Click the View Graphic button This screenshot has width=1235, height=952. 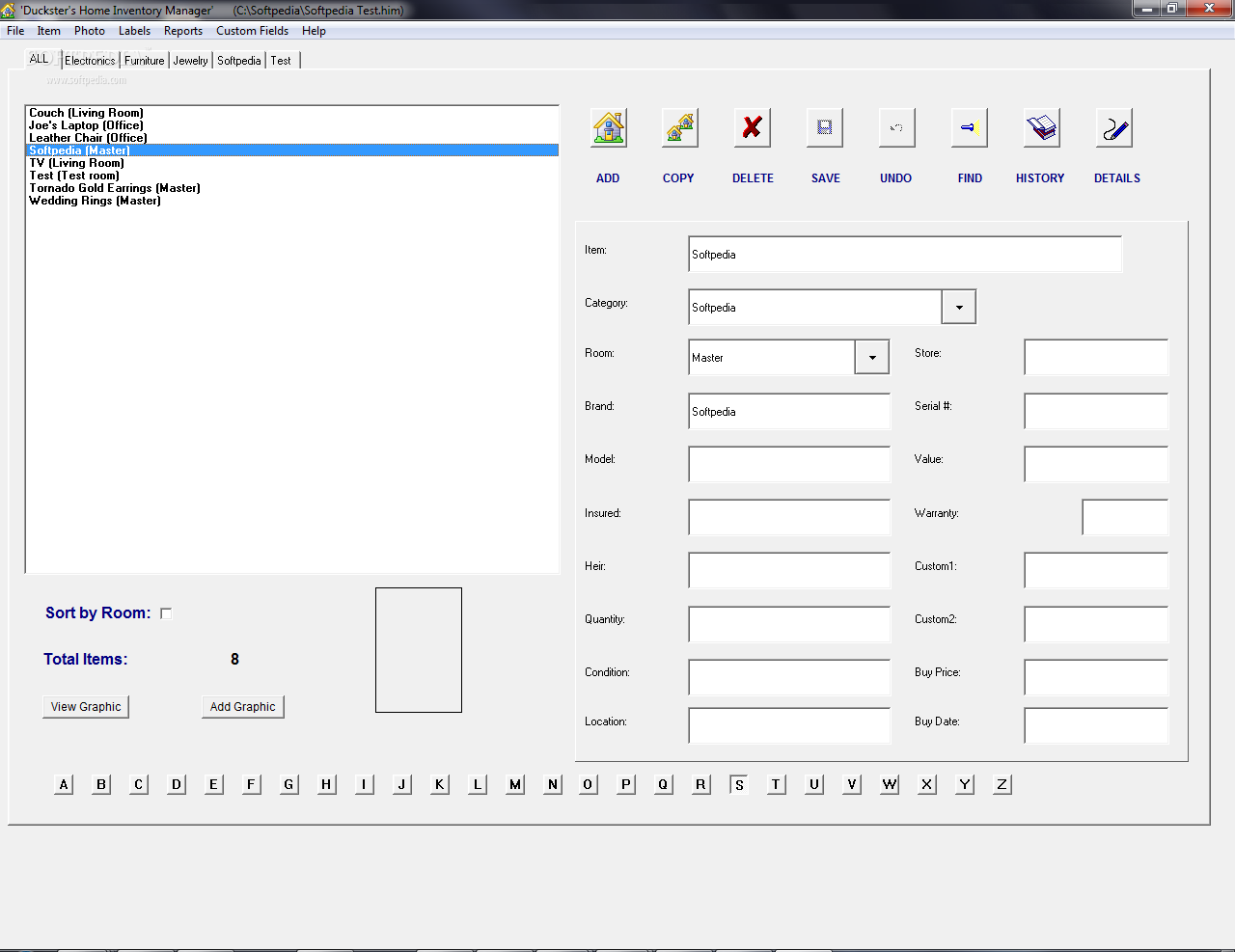coord(86,707)
